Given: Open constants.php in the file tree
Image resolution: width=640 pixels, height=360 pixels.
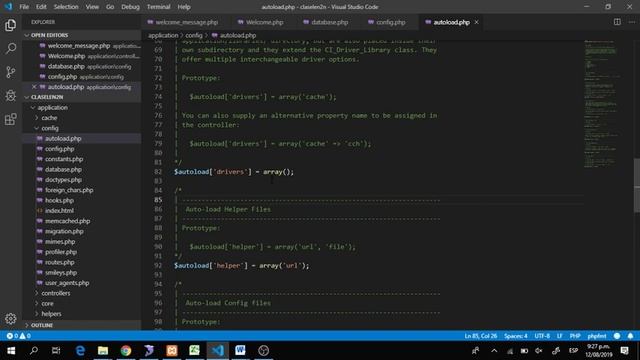Looking at the screenshot, I should coord(64,159).
